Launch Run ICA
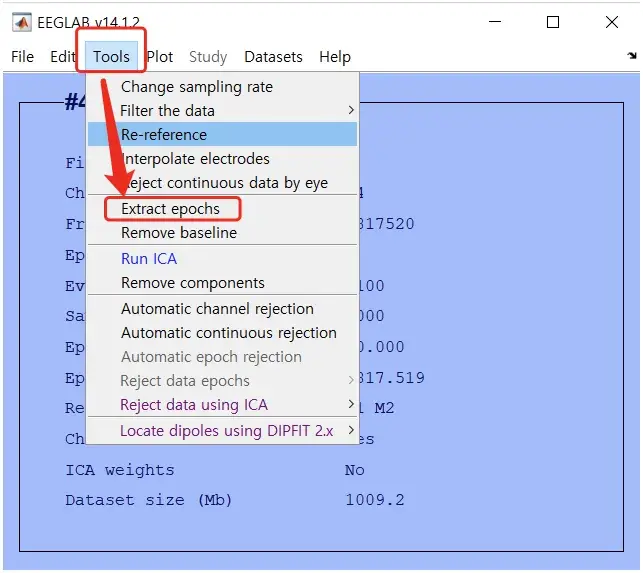This screenshot has height=573, width=643. pyautogui.click(x=148, y=259)
